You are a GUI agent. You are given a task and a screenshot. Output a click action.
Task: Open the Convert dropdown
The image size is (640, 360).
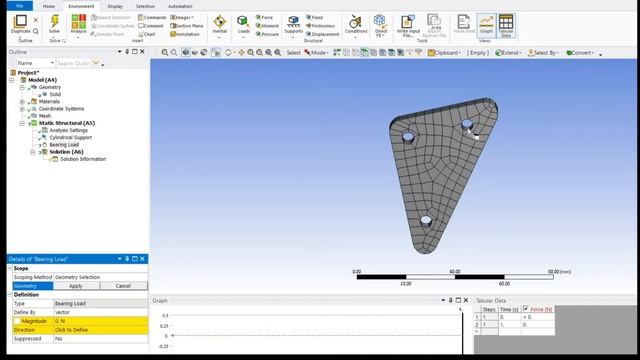click(x=580, y=53)
